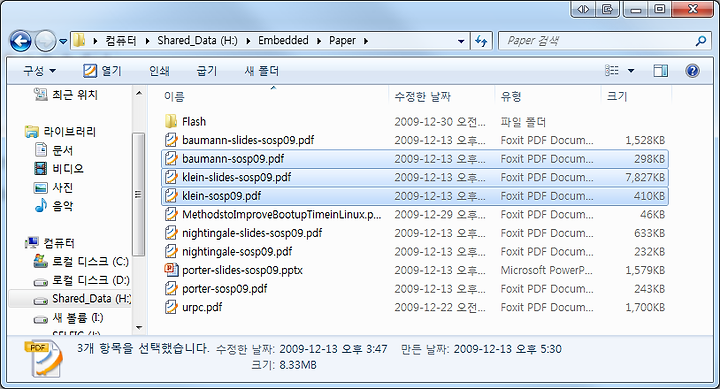The image size is (720, 389).
Task: Select porter-sosp09.pdf file icon
Action: [171, 289]
